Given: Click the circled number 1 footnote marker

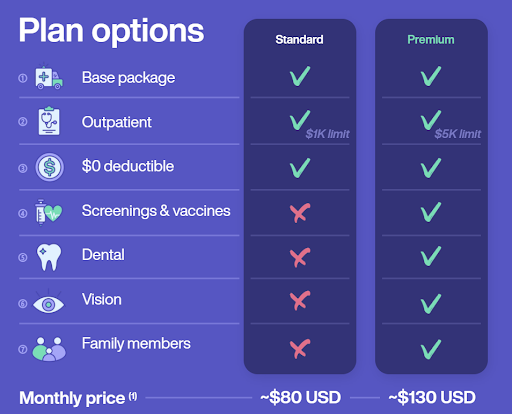Looking at the screenshot, I should click(x=23, y=78).
